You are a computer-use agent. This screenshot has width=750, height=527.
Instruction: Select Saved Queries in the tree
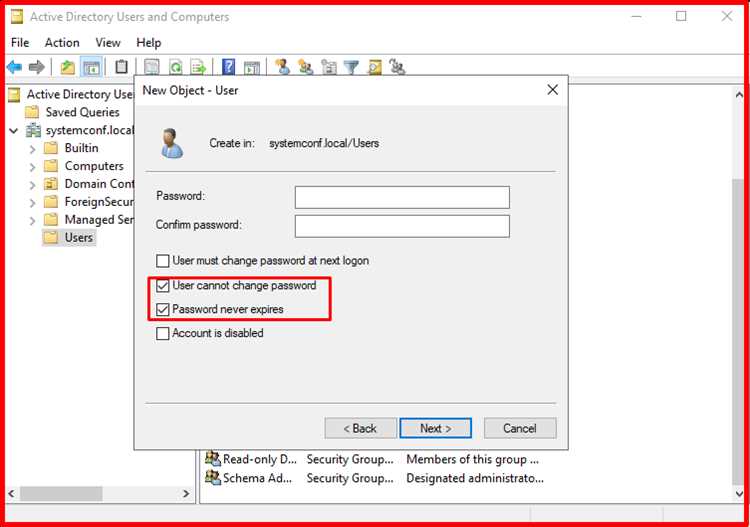click(83, 112)
